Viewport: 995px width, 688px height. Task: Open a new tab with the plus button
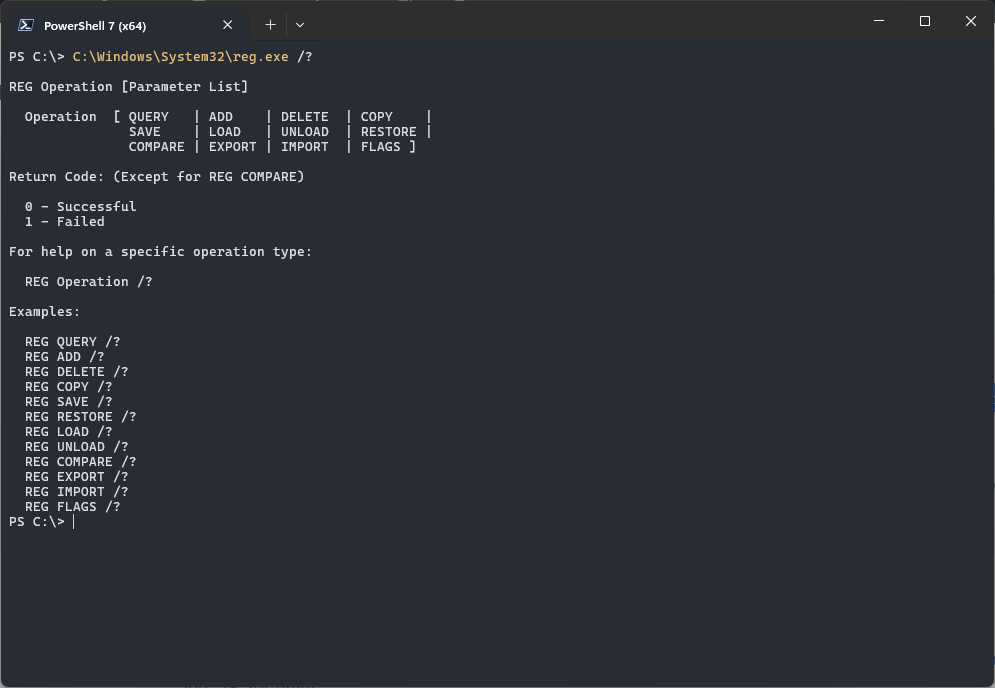tap(270, 25)
